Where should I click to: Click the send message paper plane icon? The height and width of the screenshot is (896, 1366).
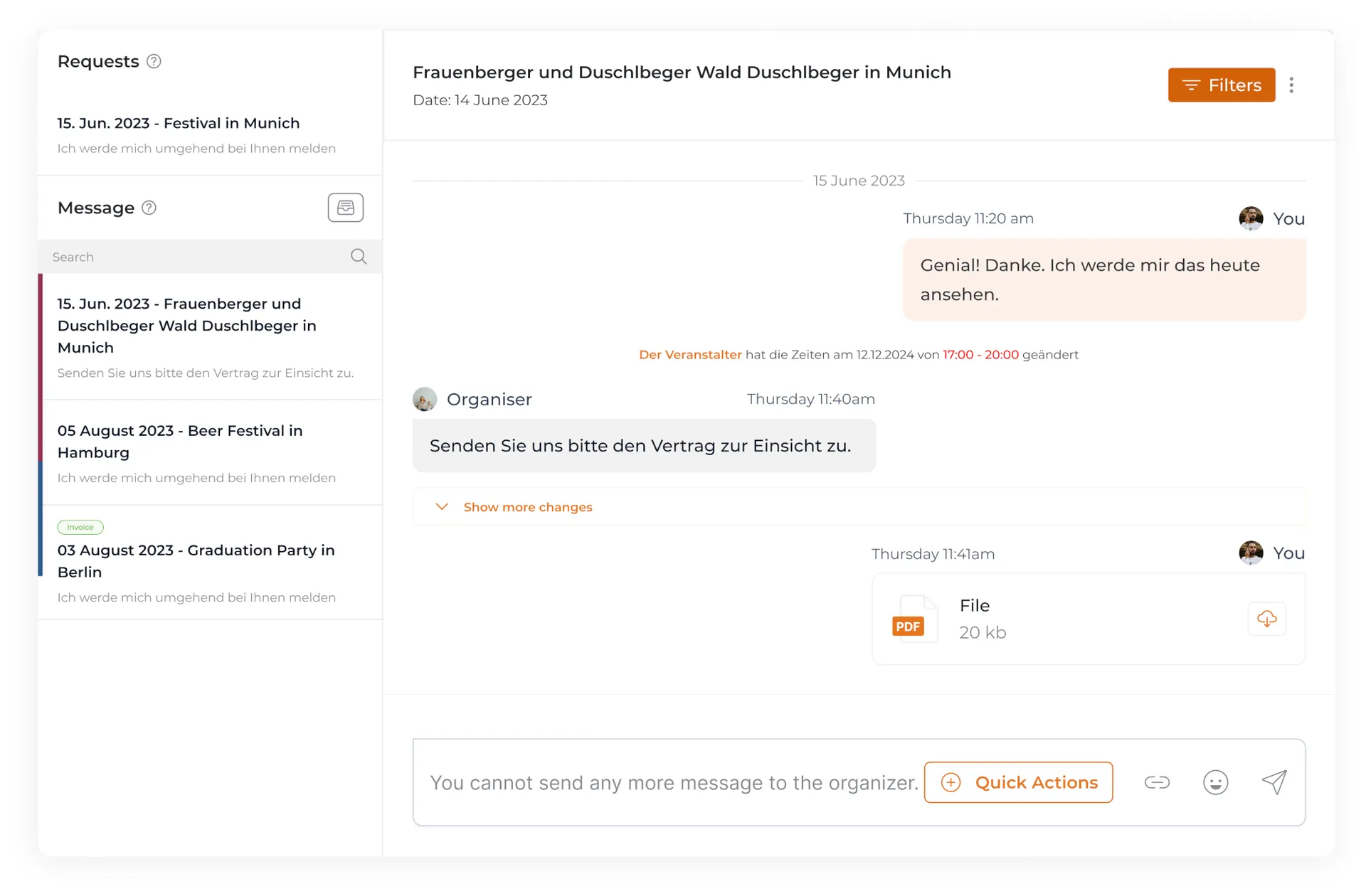[x=1274, y=782]
